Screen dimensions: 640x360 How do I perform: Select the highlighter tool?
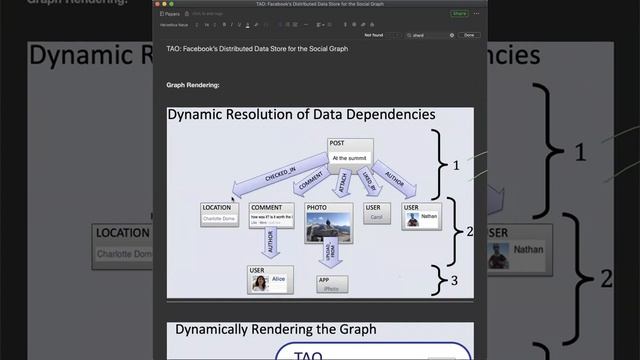(x=257, y=25)
